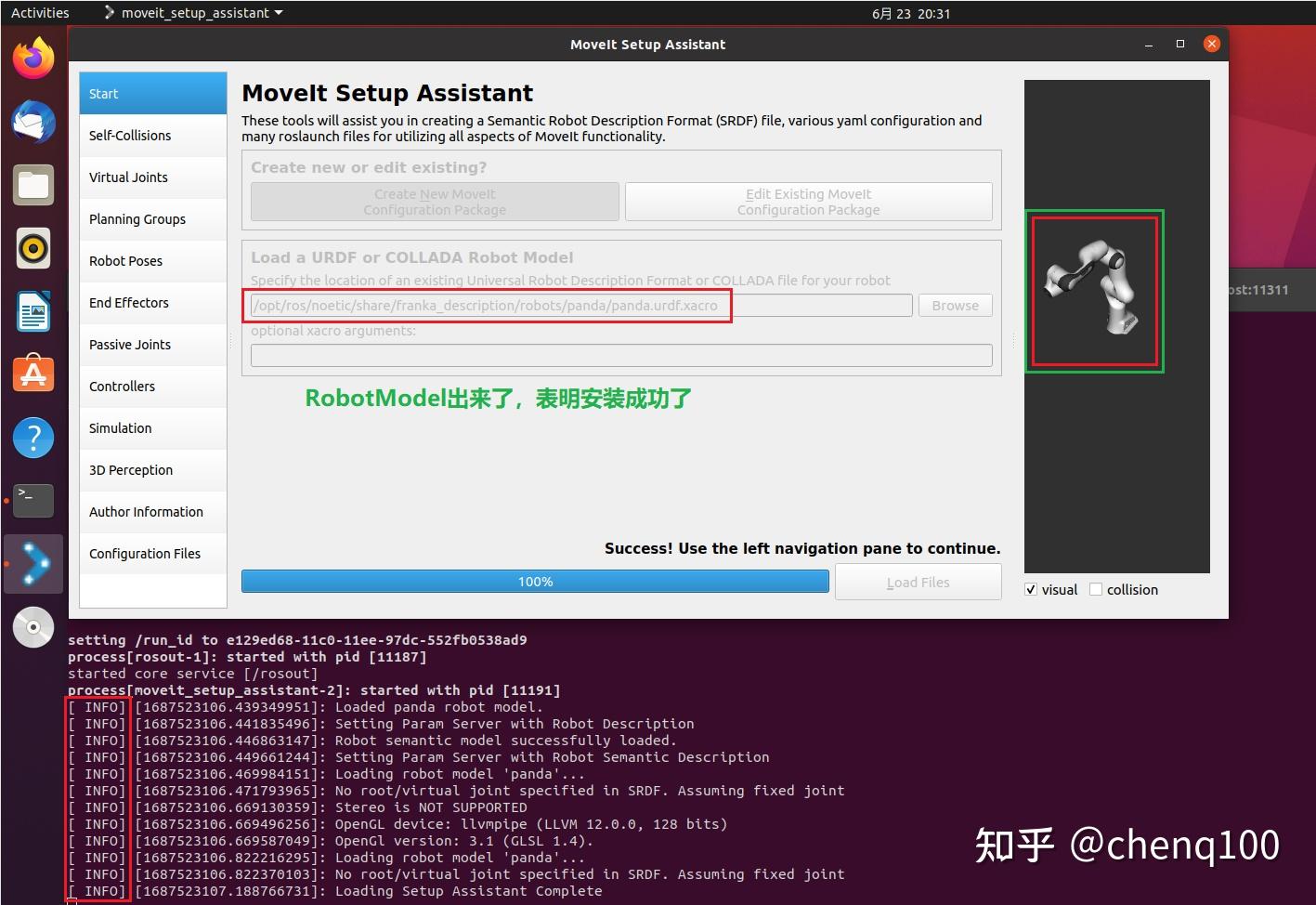Open Firefox from the dock
This screenshot has height=905, width=1316.
(x=33, y=57)
